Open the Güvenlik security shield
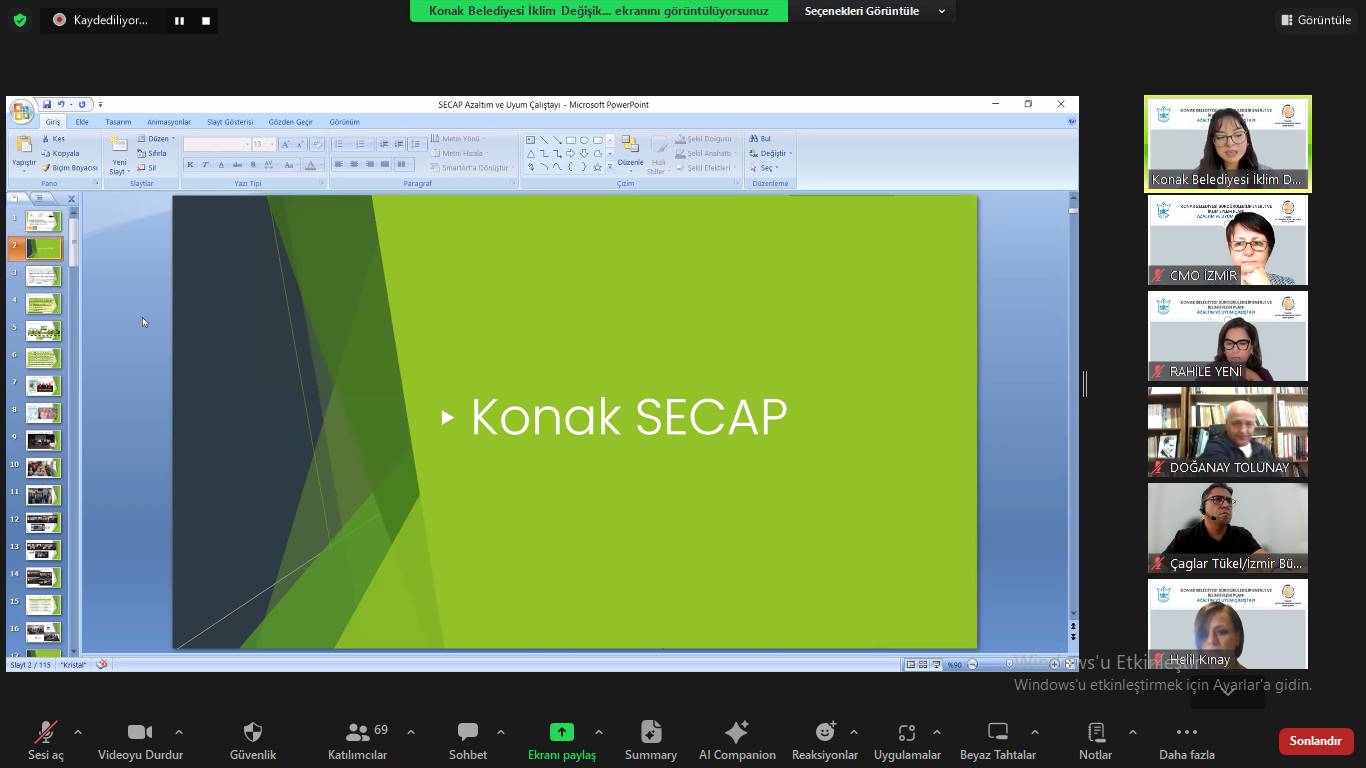The width and height of the screenshot is (1366, 768). pyautogui.click(x=253, y=740)
